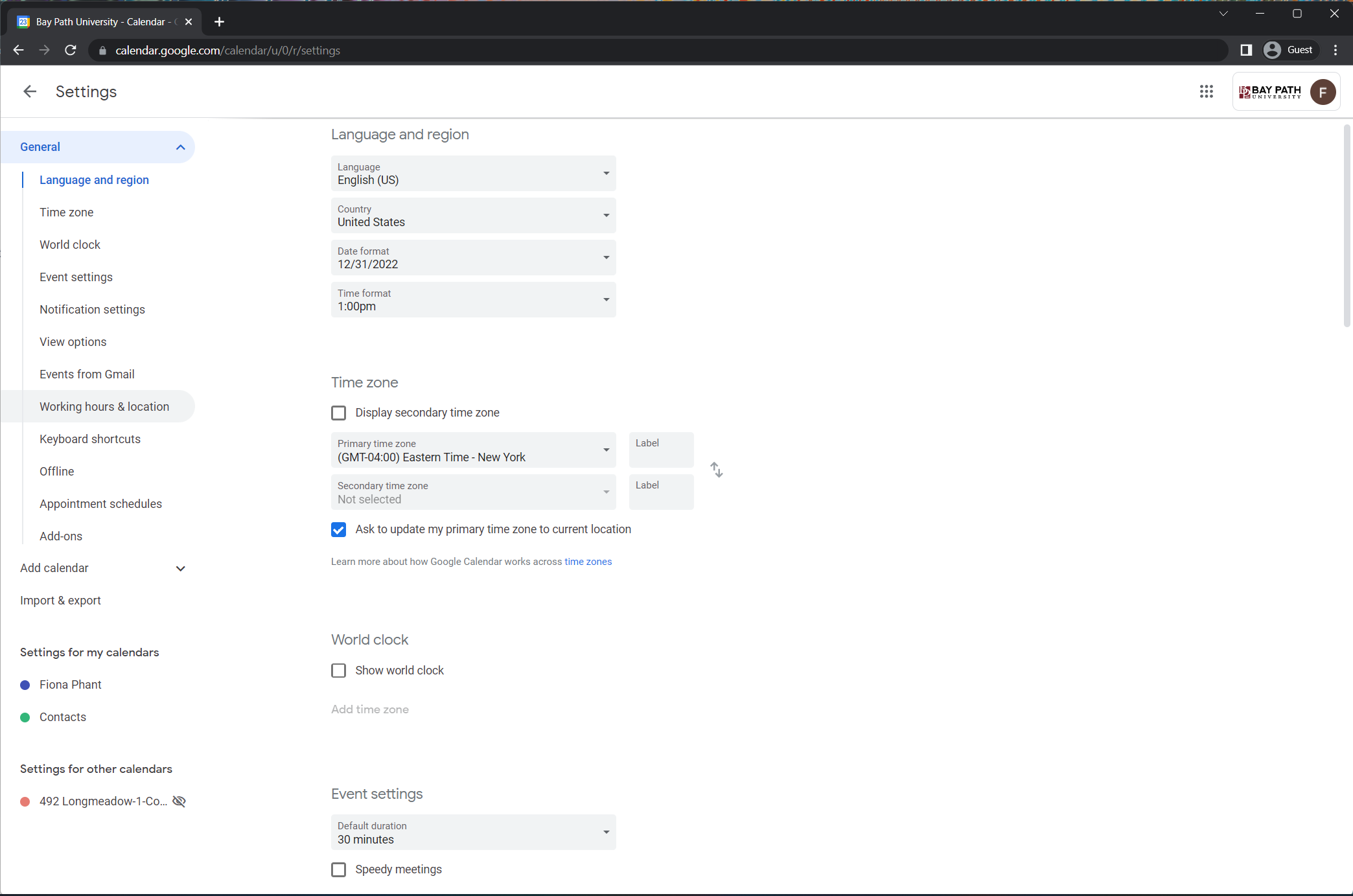The width and height of the screenshot is (1353, 896).
Task: Follow the time zones help link
Action: (x=588, y=562)
